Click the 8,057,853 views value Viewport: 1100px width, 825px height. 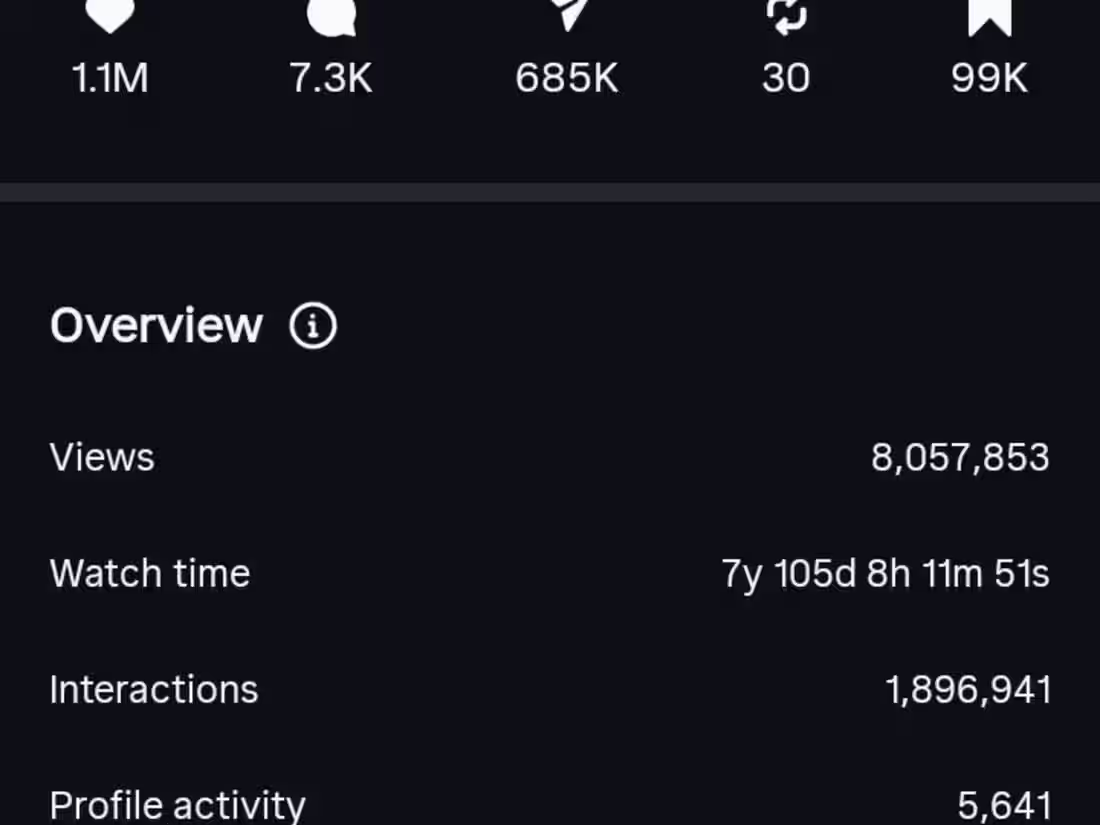click(960, 457)
